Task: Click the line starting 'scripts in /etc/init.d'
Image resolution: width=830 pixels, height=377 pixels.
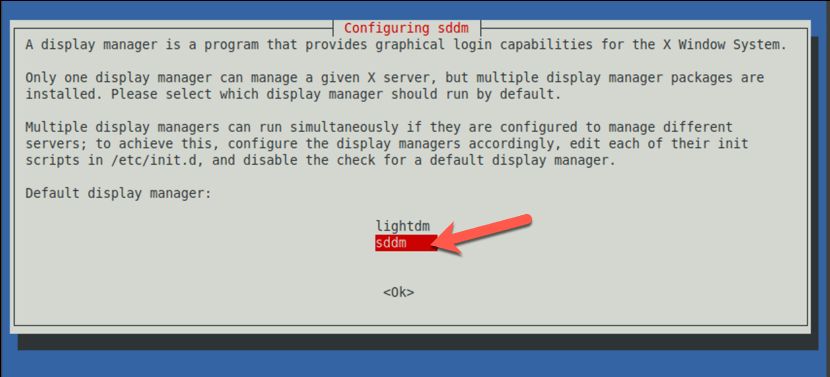Action: tap(320, 160)
